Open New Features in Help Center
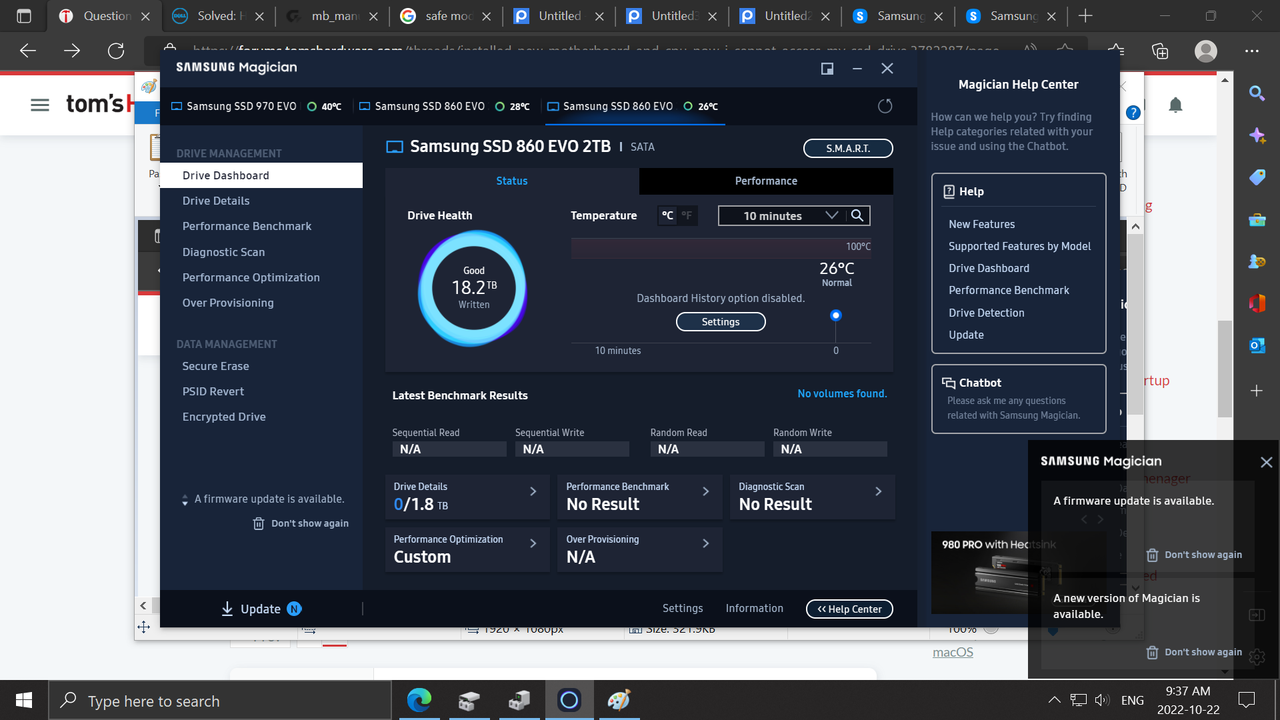 (981, 224)
